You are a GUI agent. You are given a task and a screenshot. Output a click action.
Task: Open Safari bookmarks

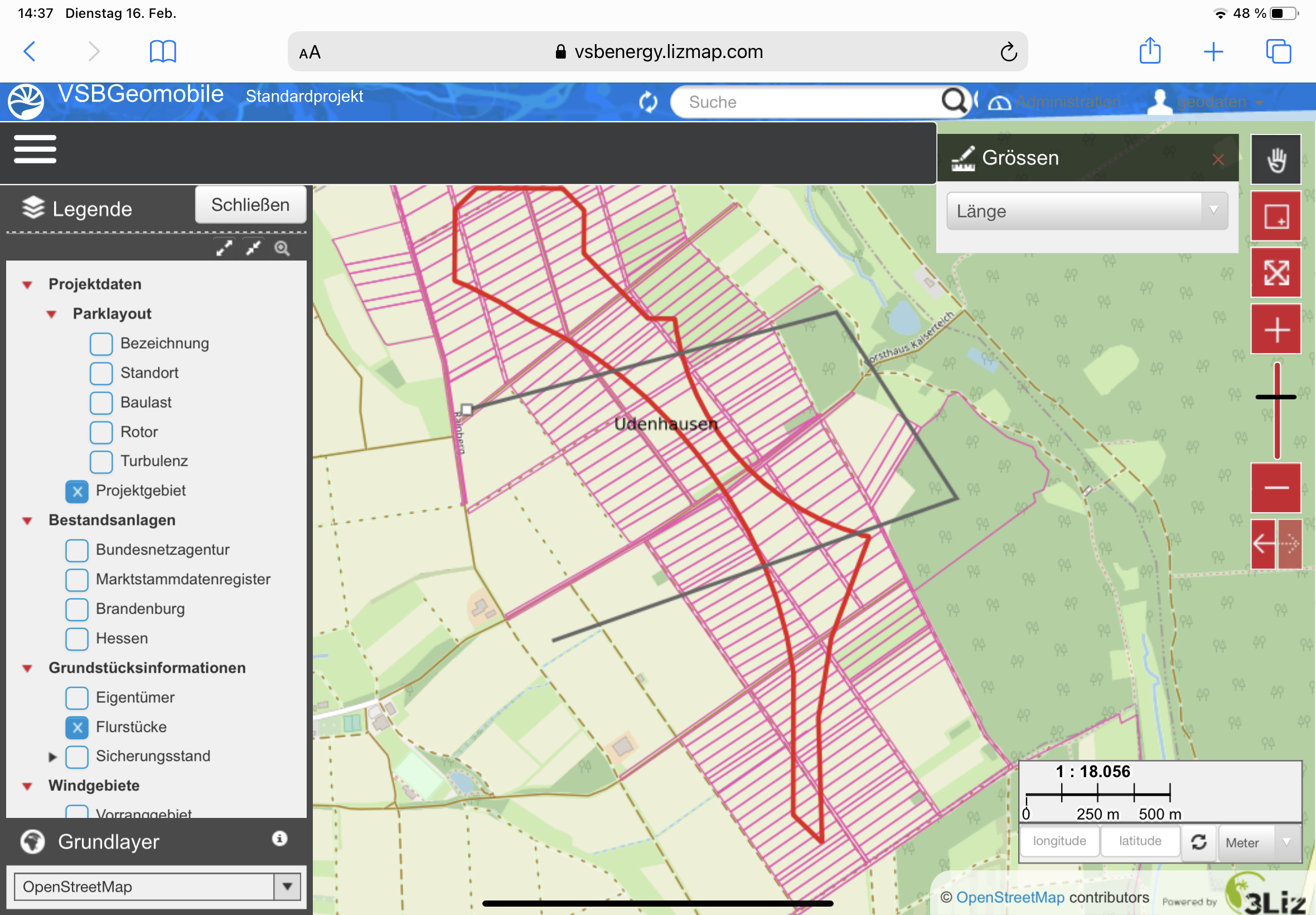pos(163,51)
